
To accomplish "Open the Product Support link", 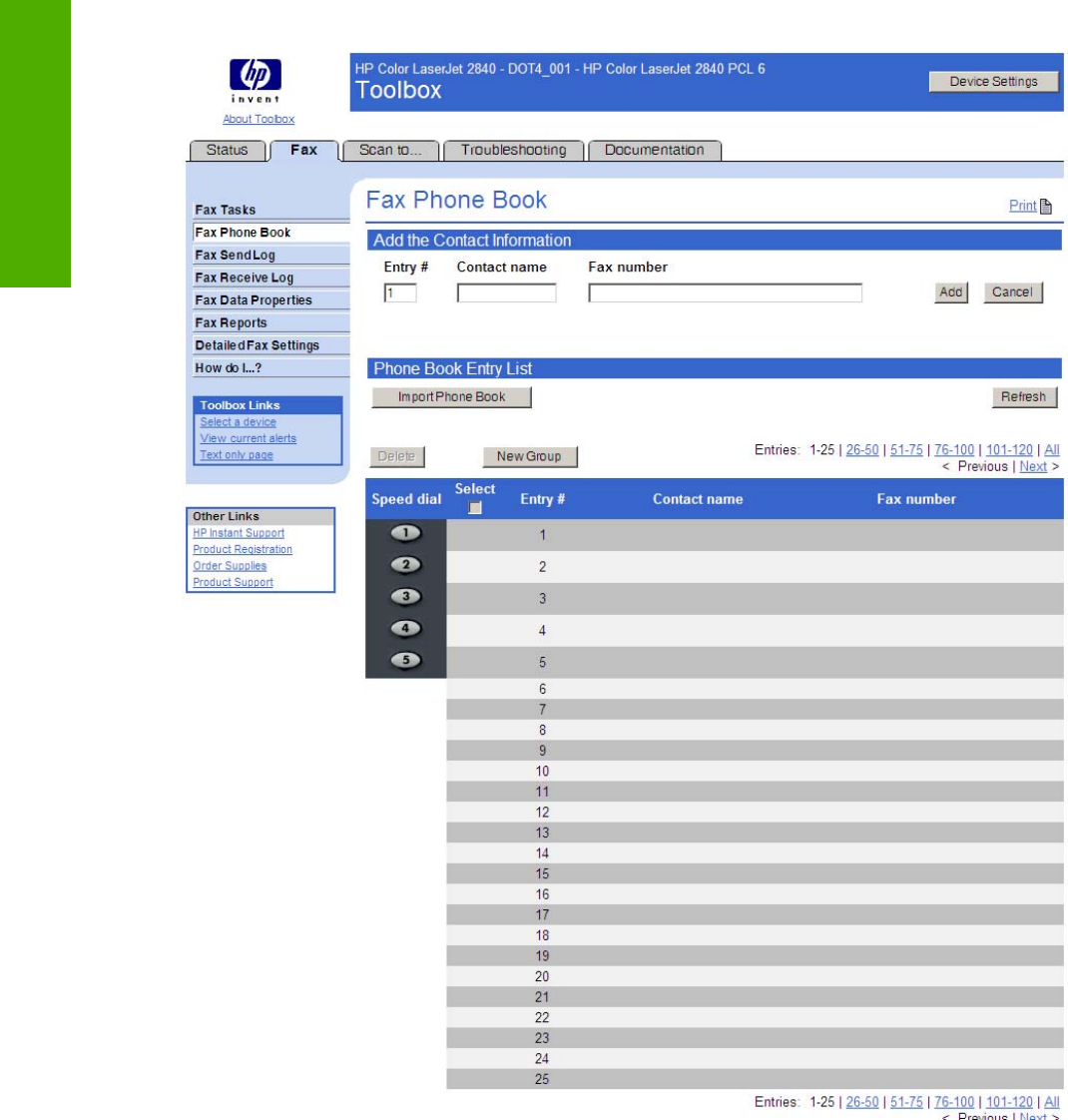I will pos(233,582).
